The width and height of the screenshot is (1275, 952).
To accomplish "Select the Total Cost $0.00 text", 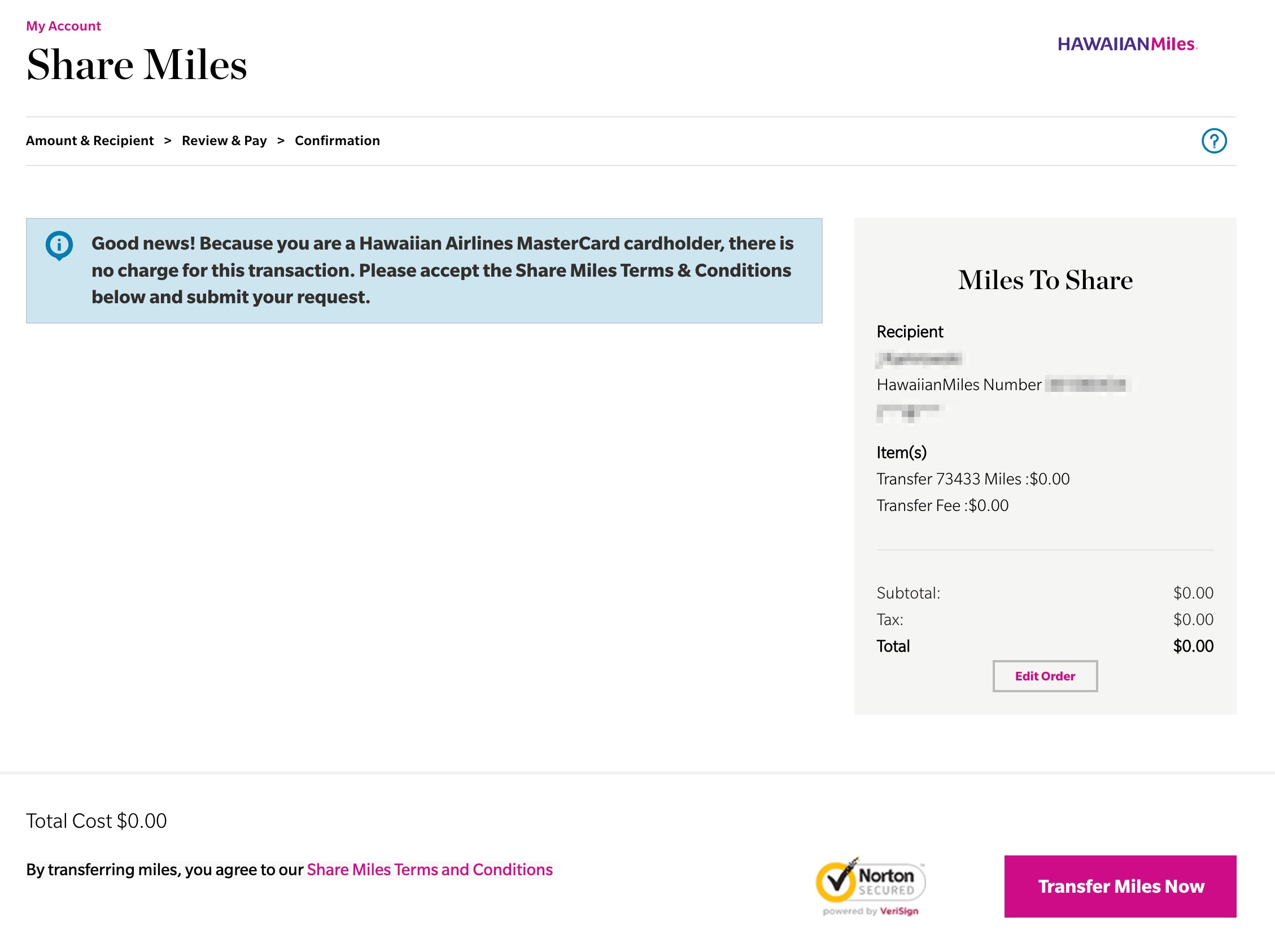I will click(x=95, y=820).
